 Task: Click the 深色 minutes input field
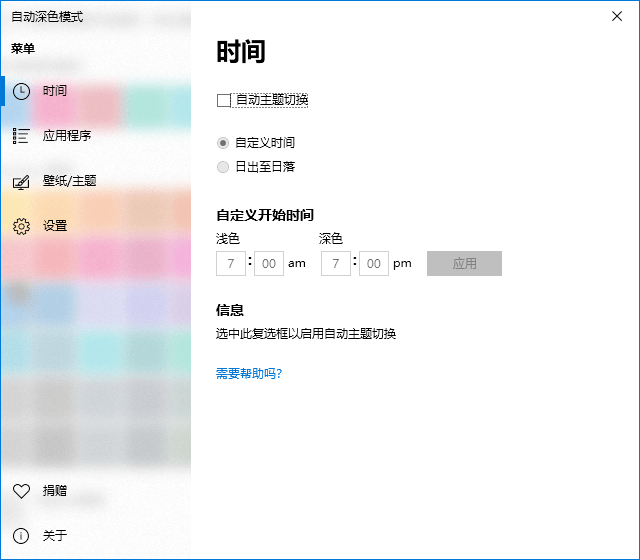[x=373, y=264]
